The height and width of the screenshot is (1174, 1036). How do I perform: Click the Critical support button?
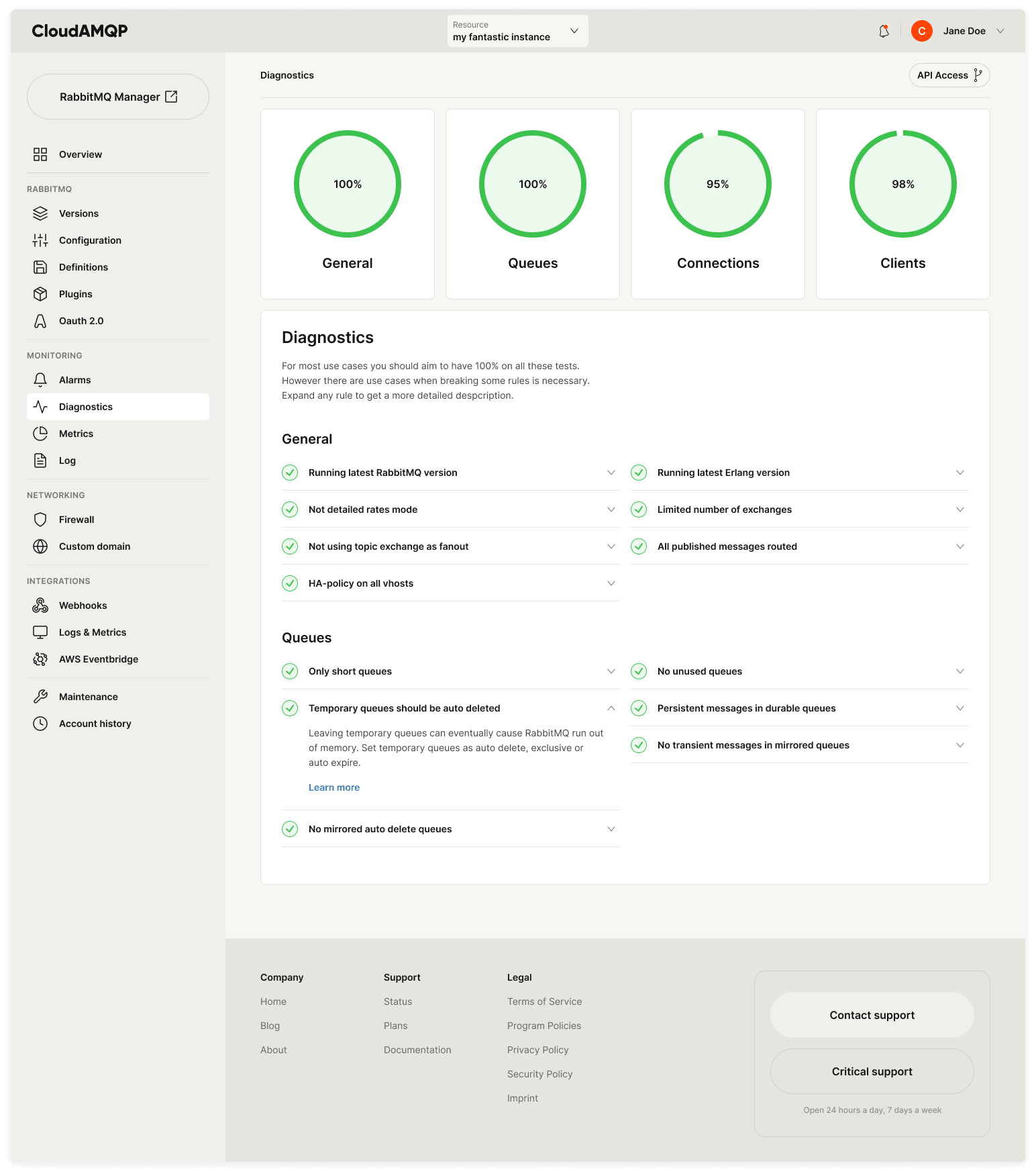[872, 1071]
